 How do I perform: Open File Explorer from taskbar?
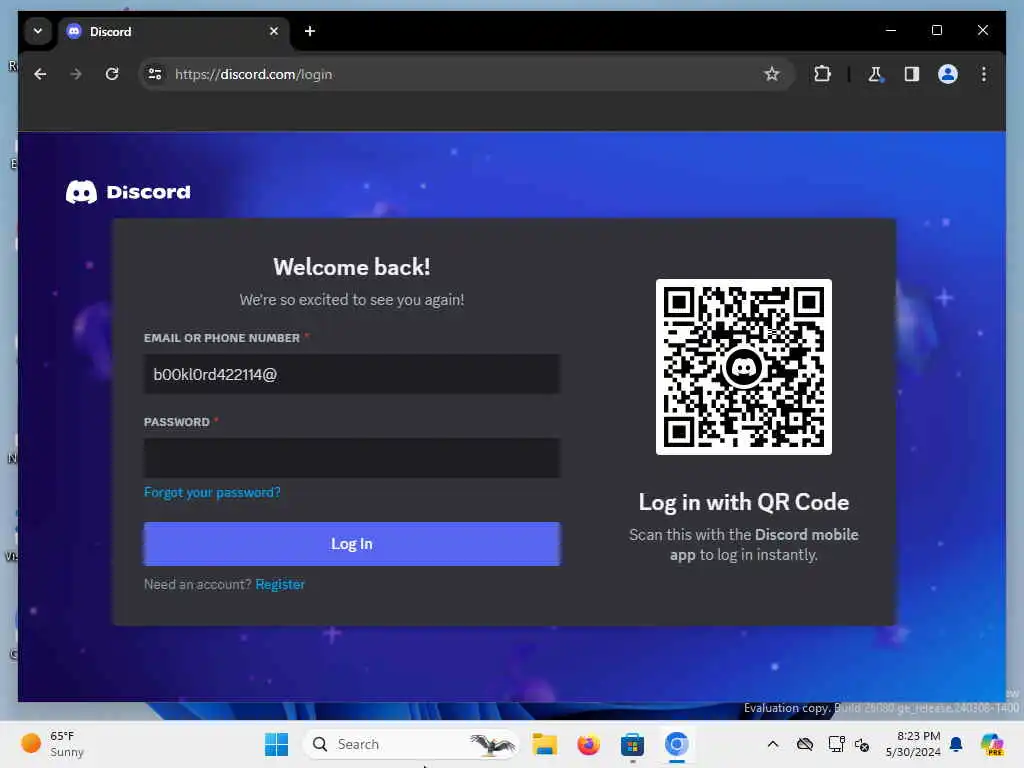545,744
